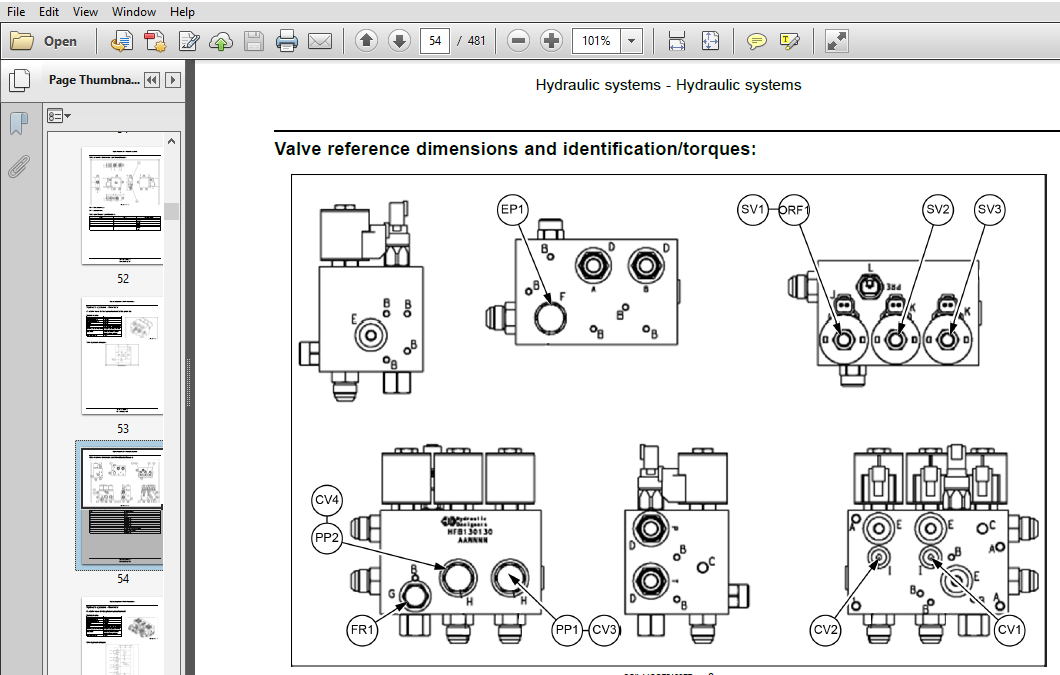The width and height of the screenshot is (1060, 675).
Task: Select page 53 thumbnail
Action: 122,355
